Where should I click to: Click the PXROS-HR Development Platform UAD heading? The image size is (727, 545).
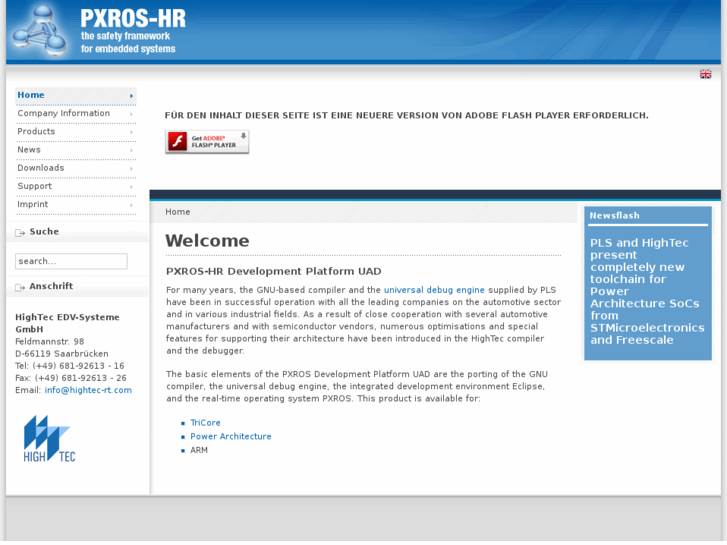pyautogui.click(x=274, y=271)
